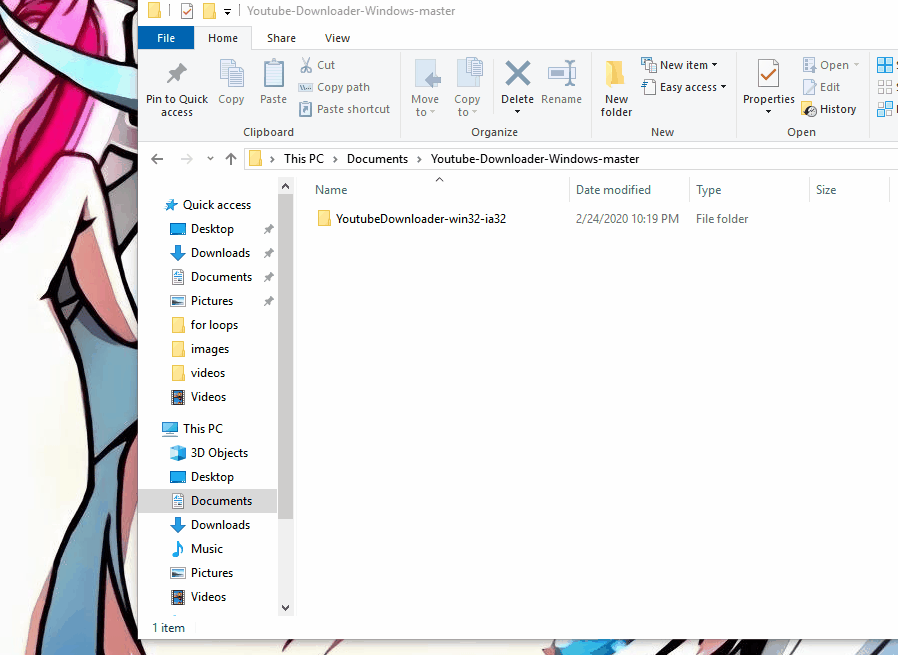
Task: Click the Delete X icon
Action: coord(517,74)
